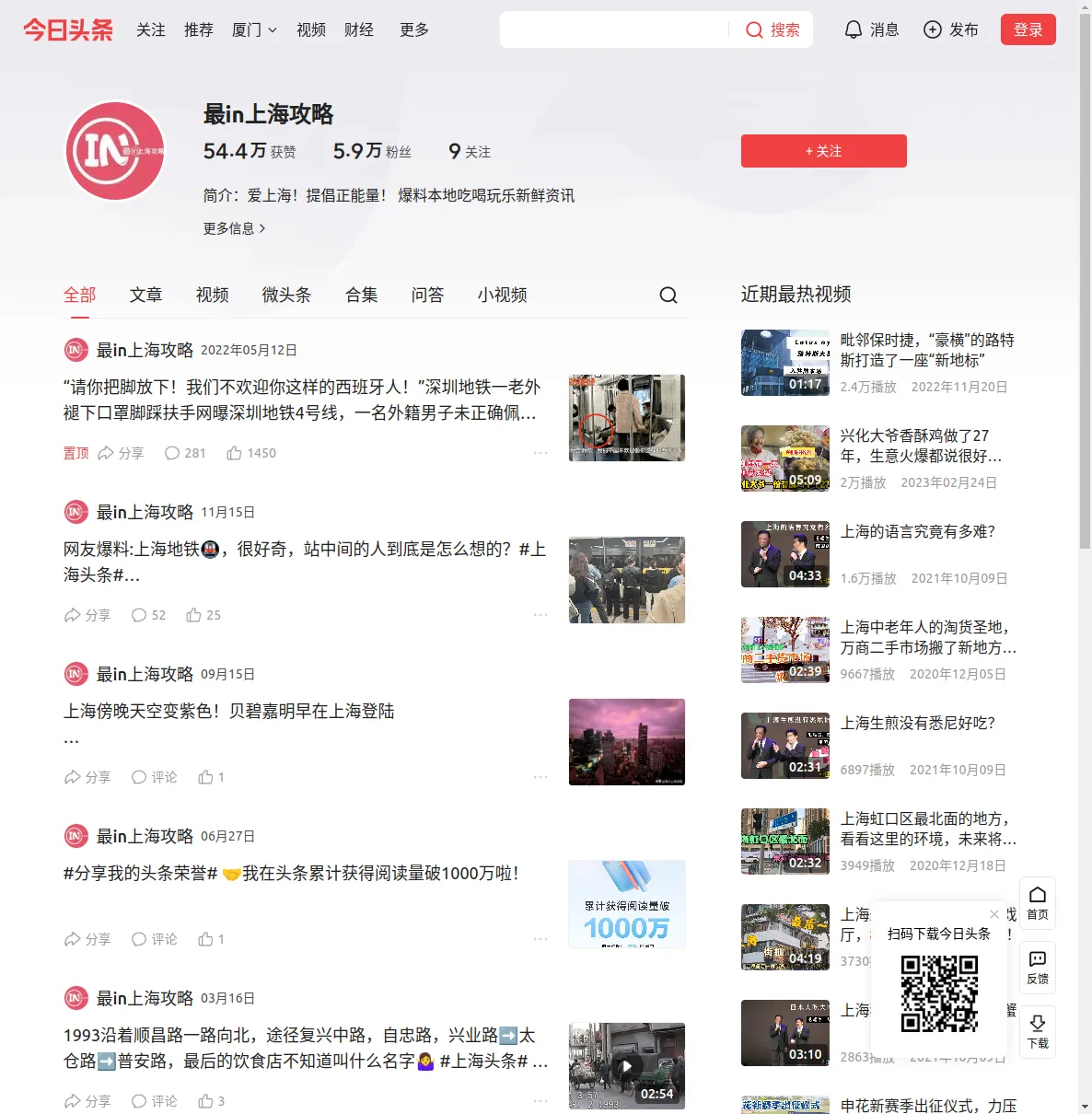Share the 阅读量破1000万 post
The image size is (1092, 1114).
(87, 939)
